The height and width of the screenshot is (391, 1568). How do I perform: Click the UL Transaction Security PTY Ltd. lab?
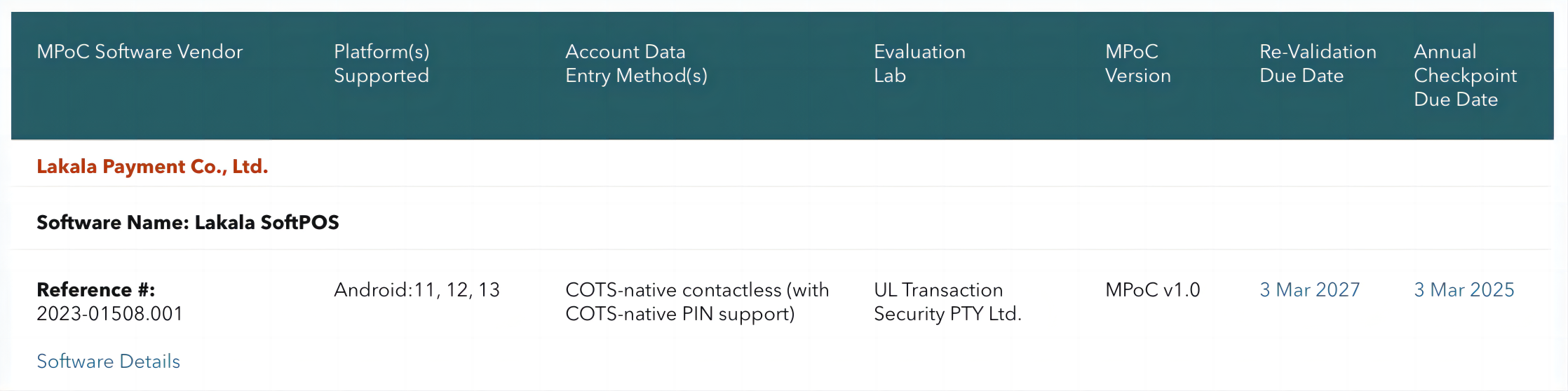[947, 302]
